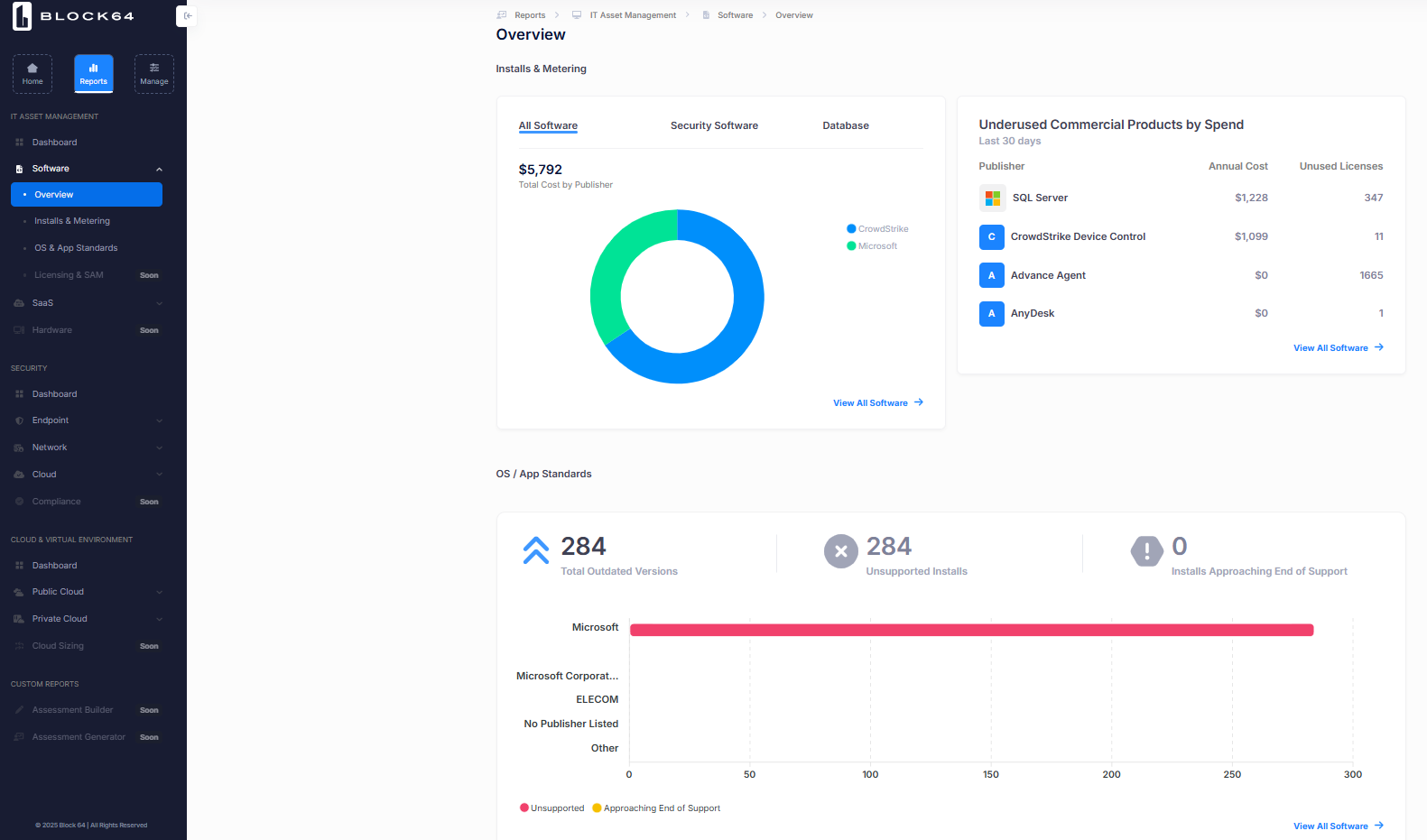This screenshot has height=840, width=1427.
Task: Toggle the CrowdStrike legend color dot
Action: [x=851, y=229]
